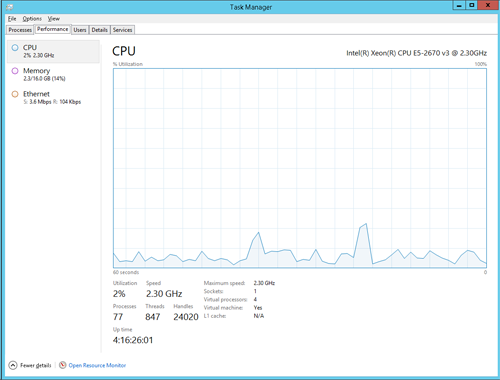Select the Ethernet resource in the sidebar

tap(53, 98)
